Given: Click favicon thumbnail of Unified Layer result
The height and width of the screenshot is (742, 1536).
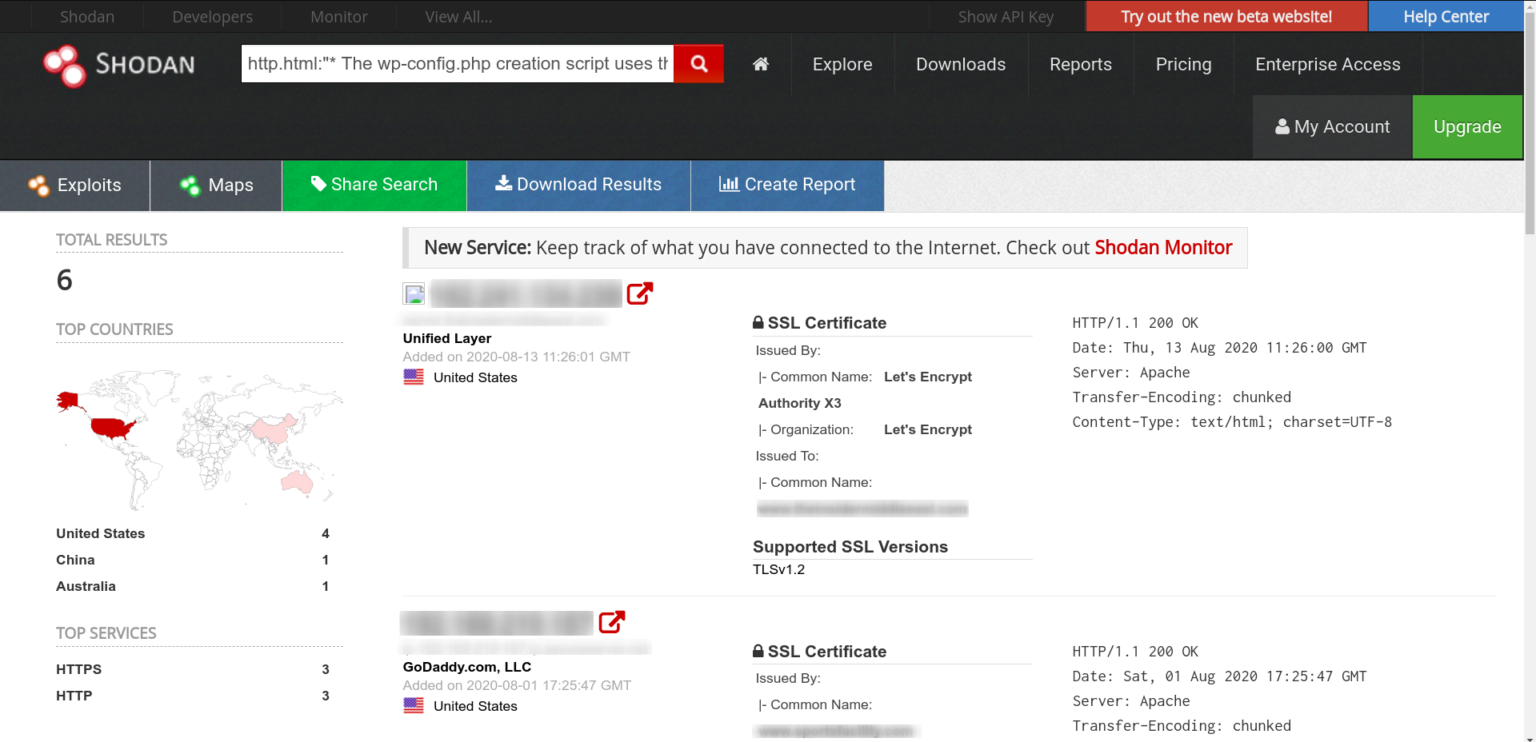Looking at the screenshot, I should point(414,294).
